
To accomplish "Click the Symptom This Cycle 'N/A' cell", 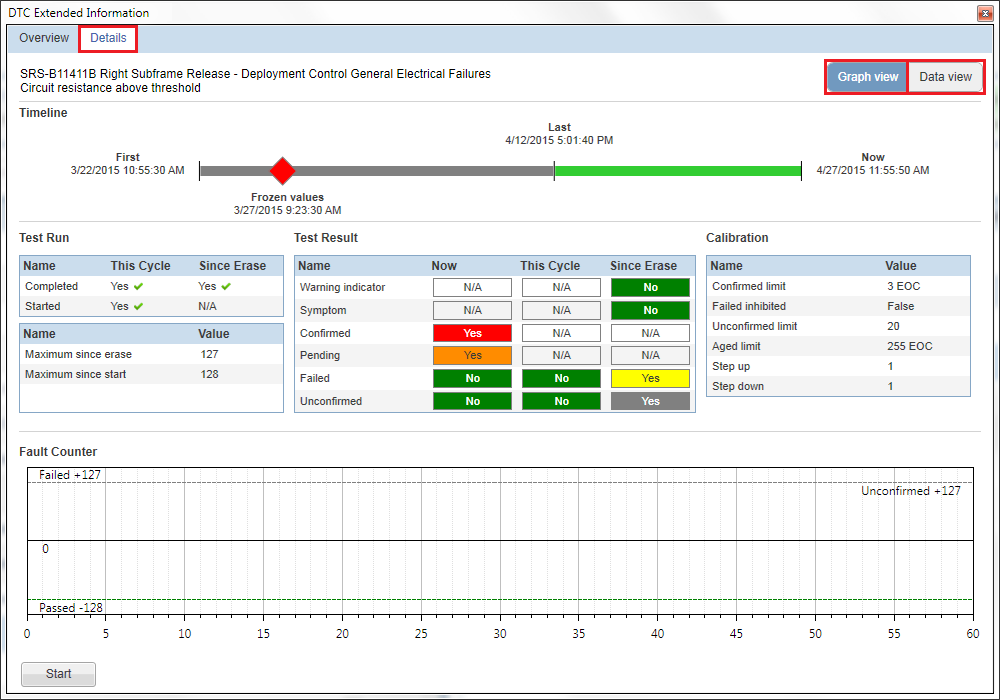I will pyautogui.click(x=561, y=310).
